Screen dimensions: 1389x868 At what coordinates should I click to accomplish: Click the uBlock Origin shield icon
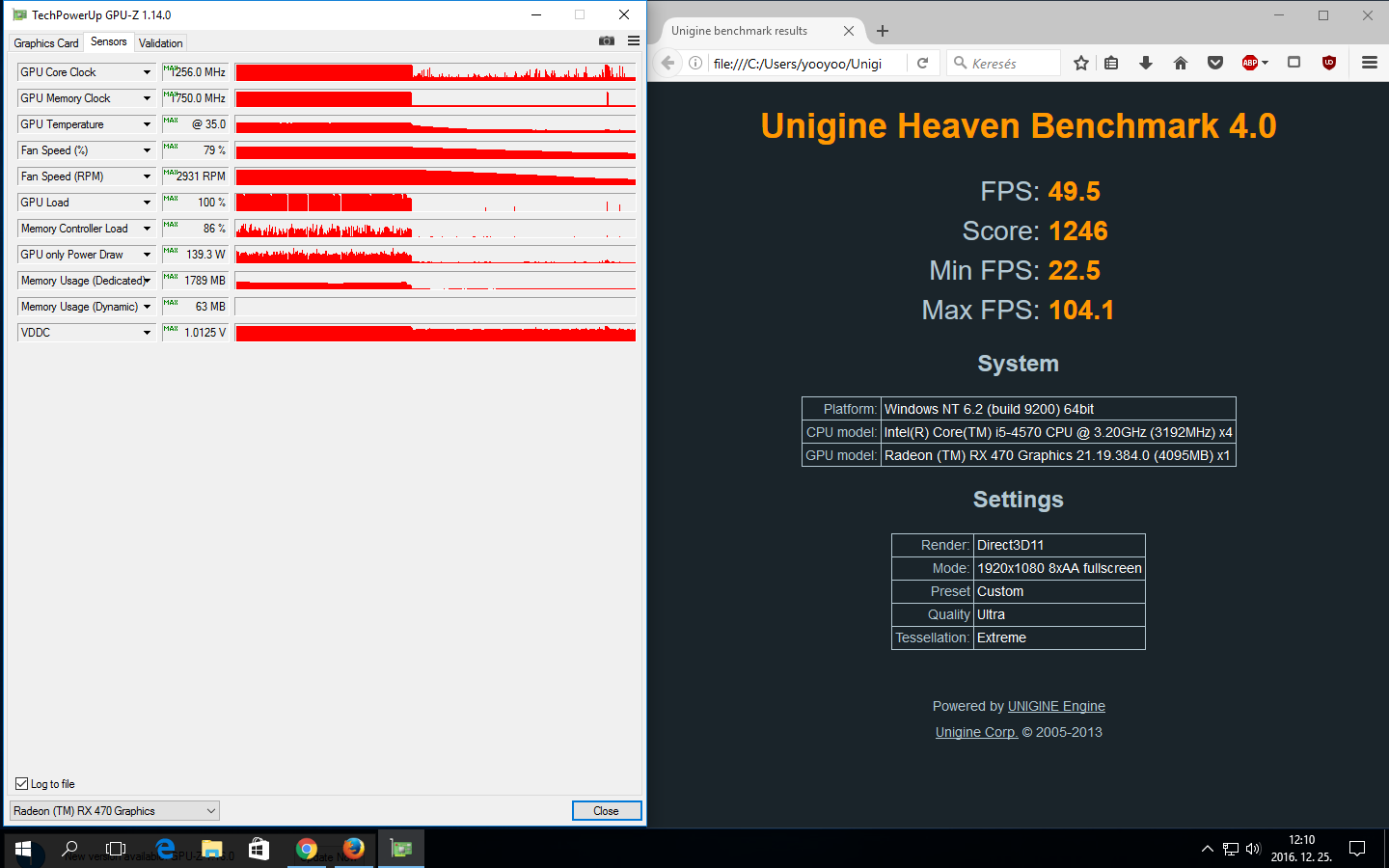click(1329, 63)
